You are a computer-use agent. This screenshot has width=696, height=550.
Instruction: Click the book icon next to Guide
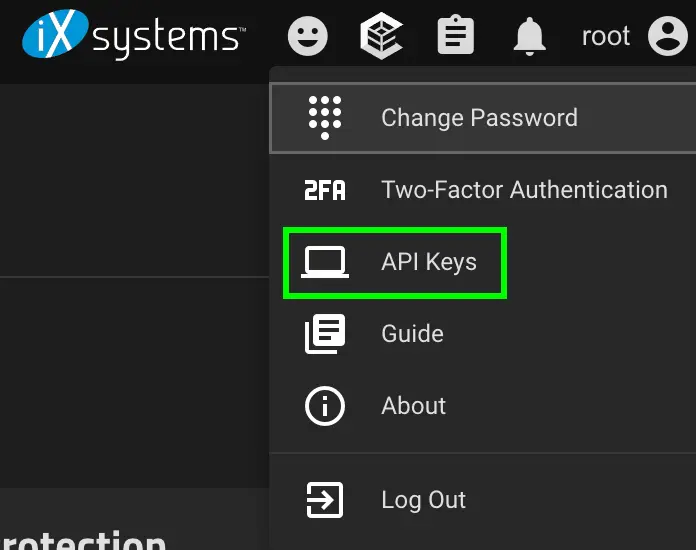click(325, 334)
